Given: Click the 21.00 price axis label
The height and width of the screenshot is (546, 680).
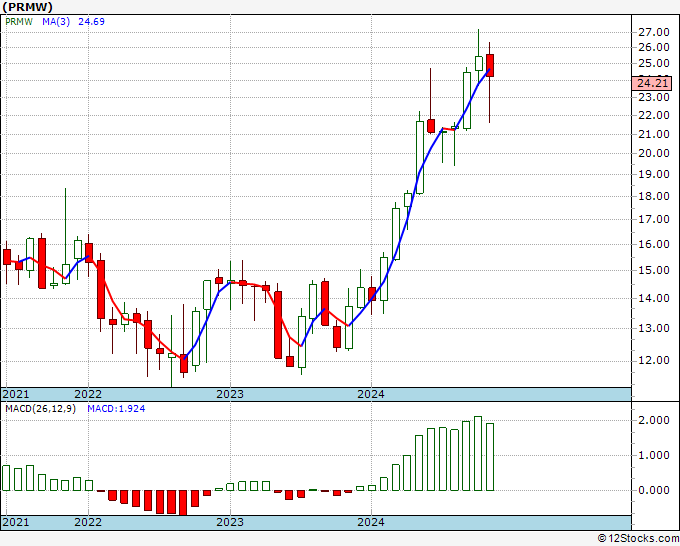Looking at the screenshot, I should 654,134.
